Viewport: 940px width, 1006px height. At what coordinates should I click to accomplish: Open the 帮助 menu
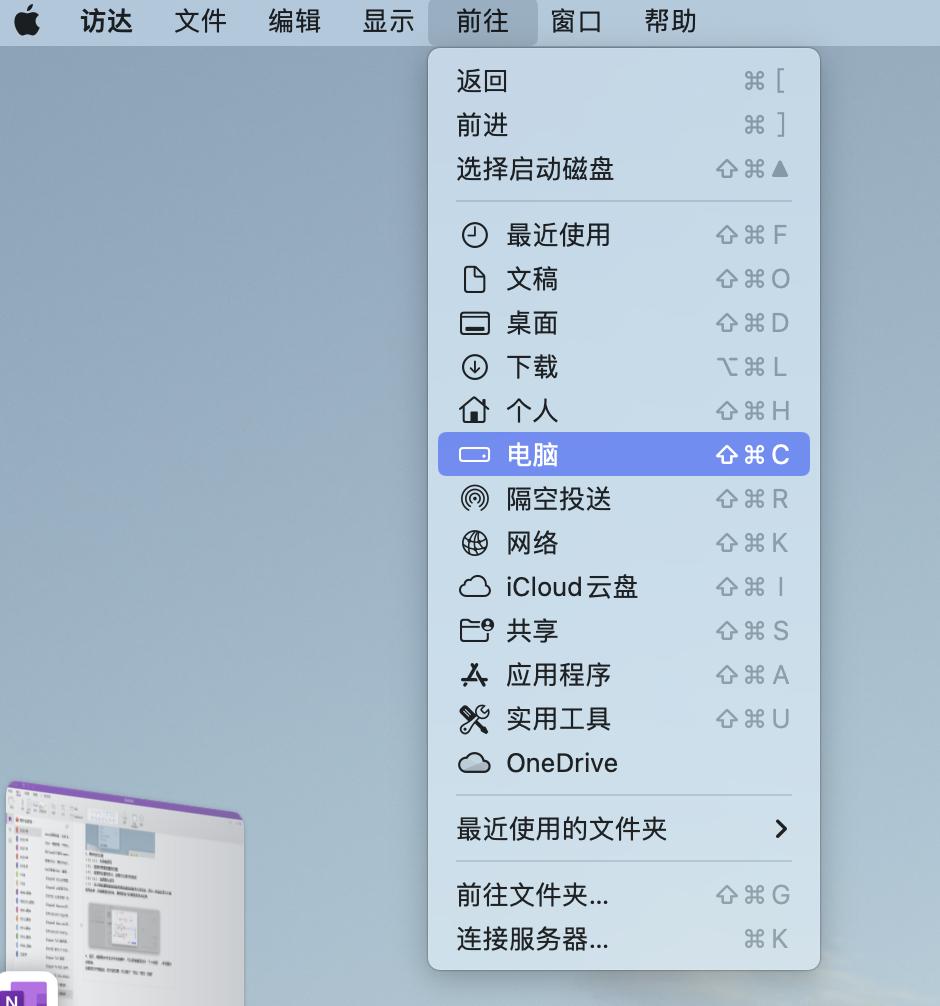click(x=670, y=22)
